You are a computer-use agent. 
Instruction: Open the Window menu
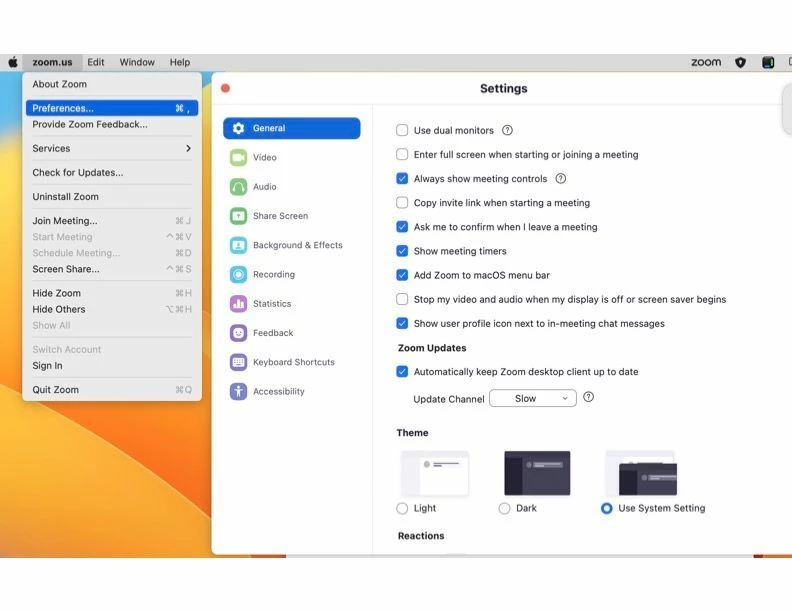[137, 62]
